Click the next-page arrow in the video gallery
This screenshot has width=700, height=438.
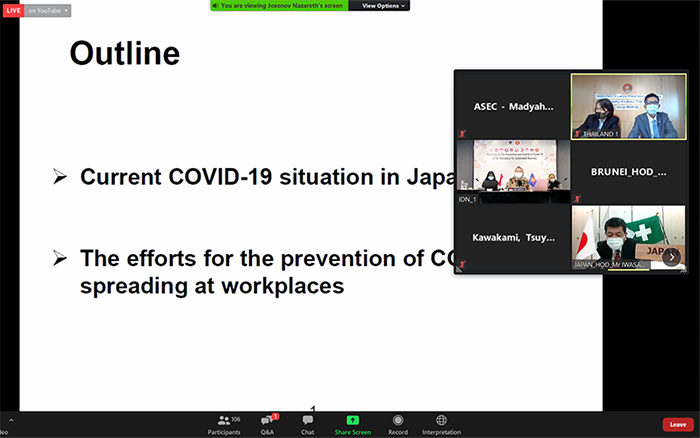click(671, 257)
